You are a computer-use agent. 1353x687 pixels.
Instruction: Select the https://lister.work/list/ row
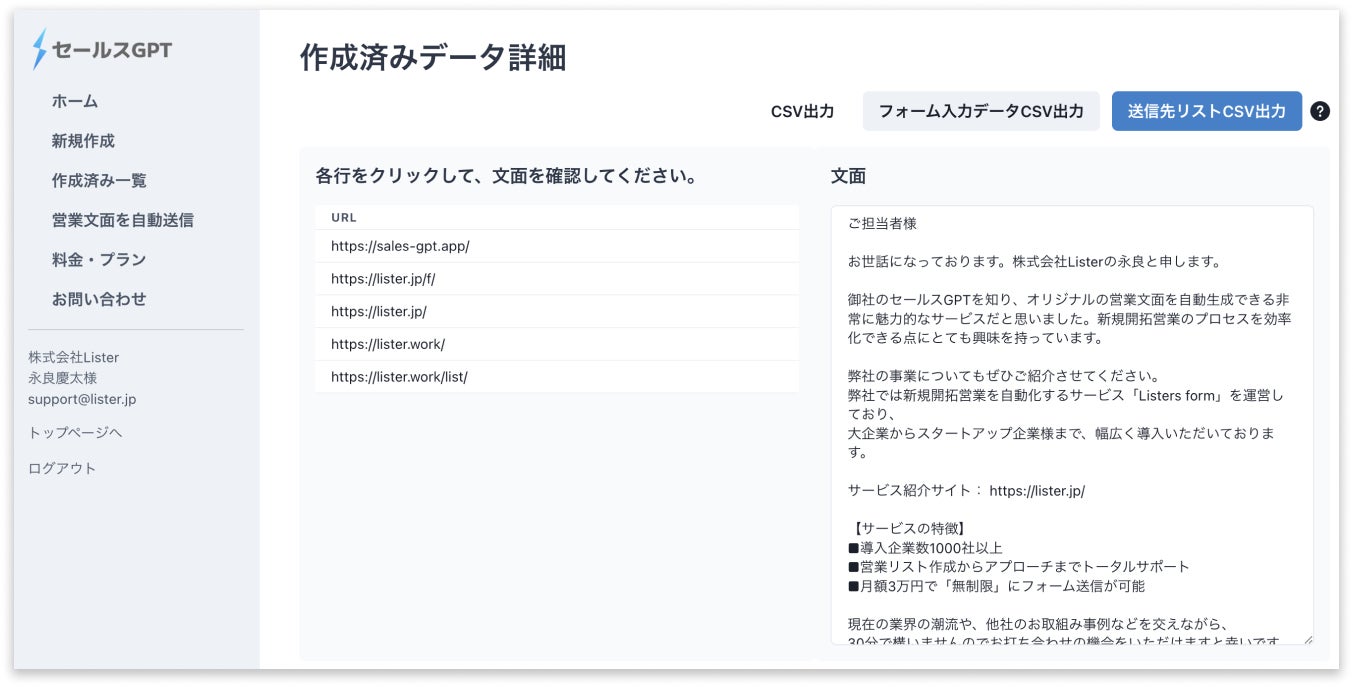click(x=557, y=377)
